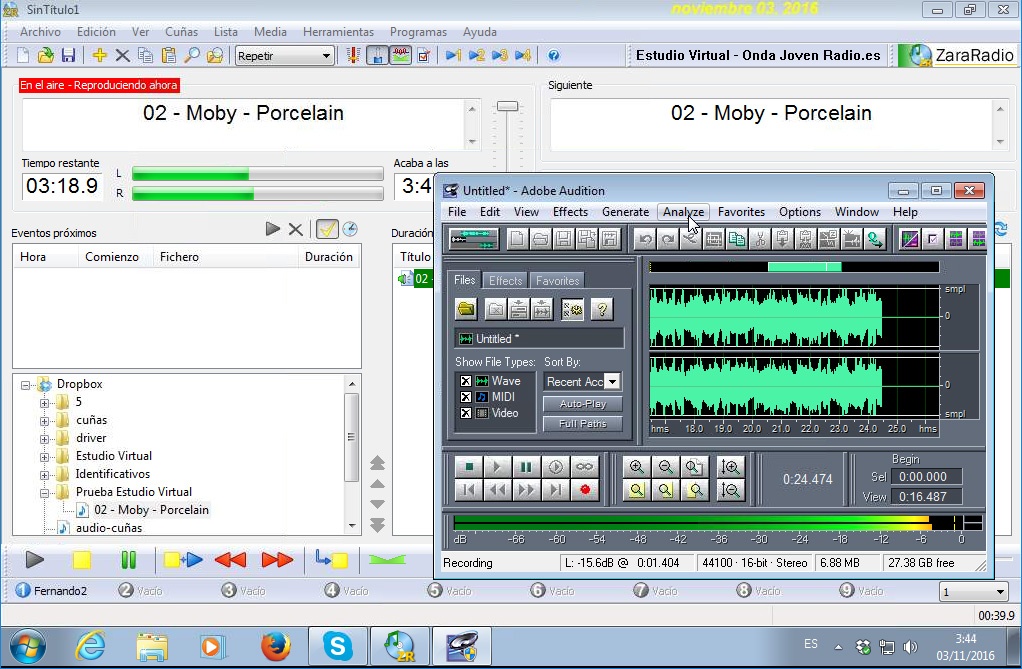The height and width of the screenshot is (669, 1022).
Task: Click the ZaraRadio red fast-forward button
Action: (x=278, y=559)
